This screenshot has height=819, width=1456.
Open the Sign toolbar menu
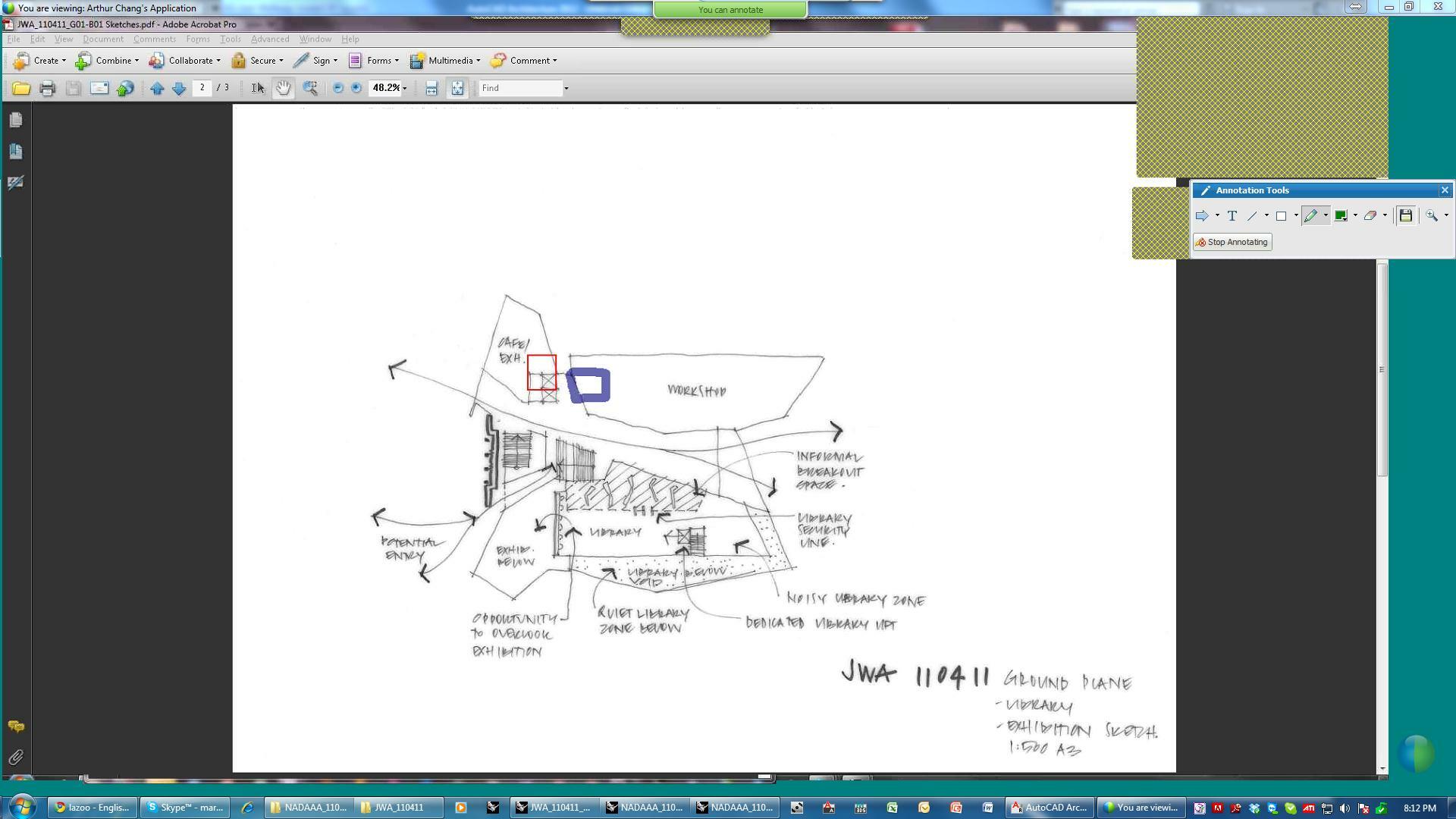point(315,61)
